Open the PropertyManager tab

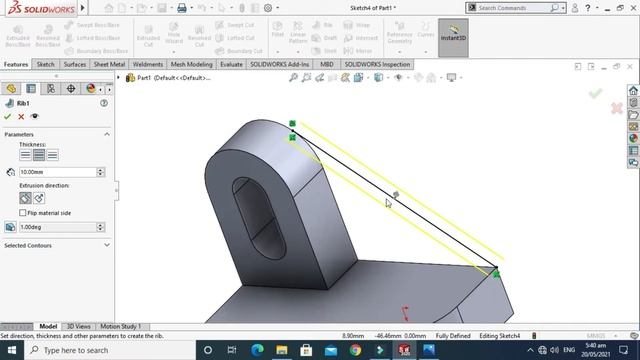coord(31,89)
